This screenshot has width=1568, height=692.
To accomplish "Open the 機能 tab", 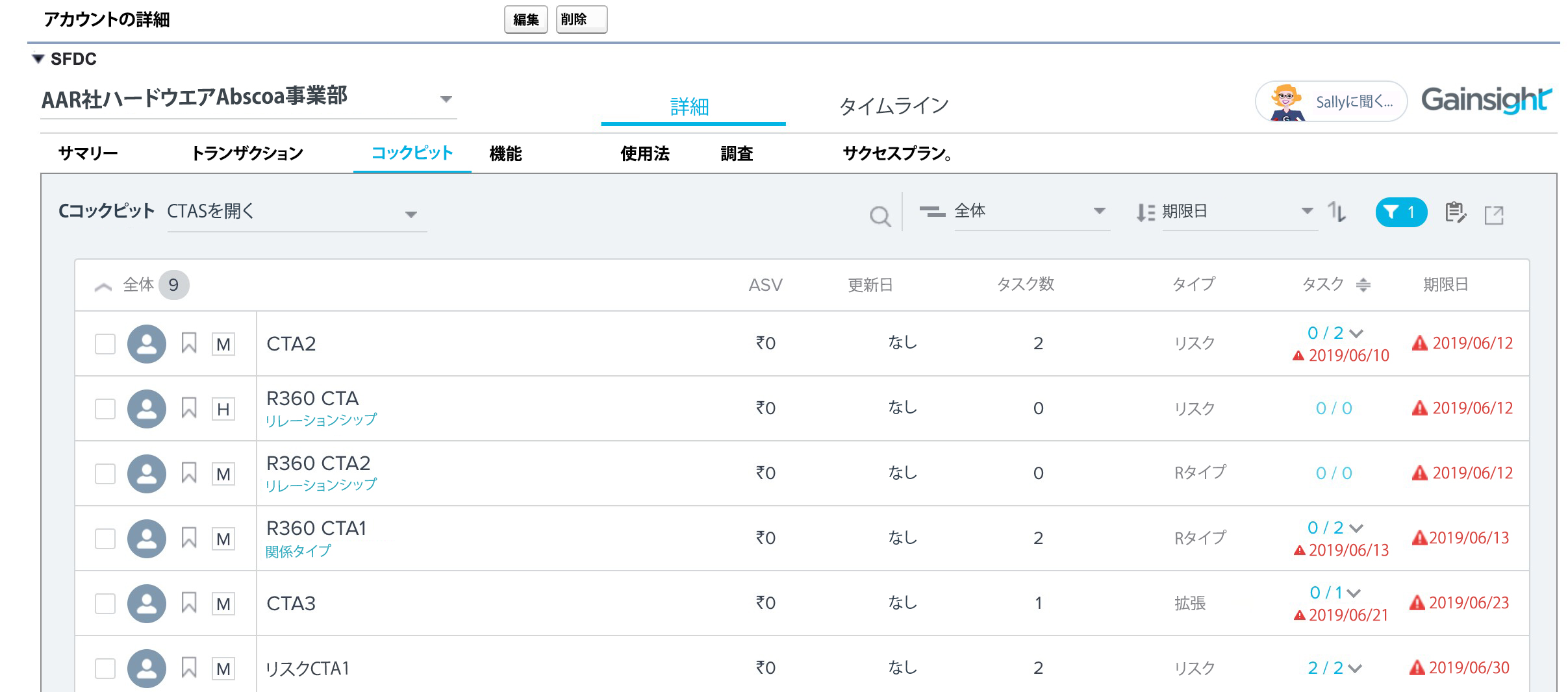I will [506, 154].
